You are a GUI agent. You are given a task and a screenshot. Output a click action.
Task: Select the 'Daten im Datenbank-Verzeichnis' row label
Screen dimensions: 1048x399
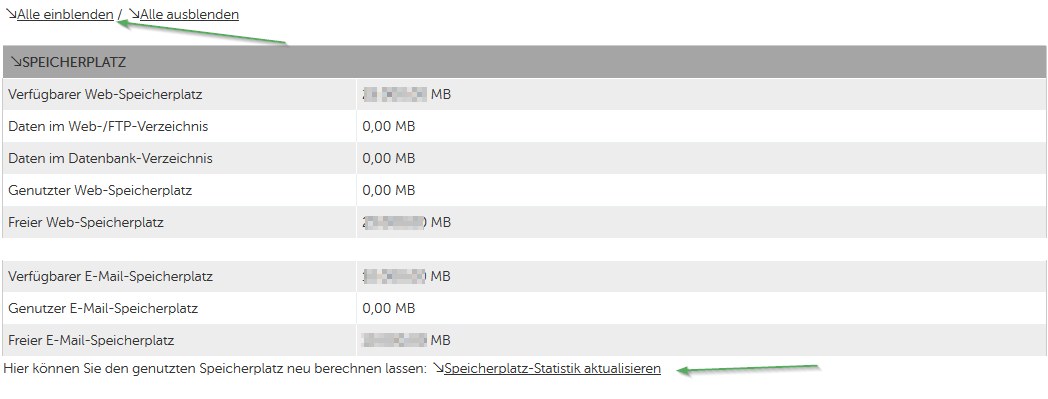[110, 158]
